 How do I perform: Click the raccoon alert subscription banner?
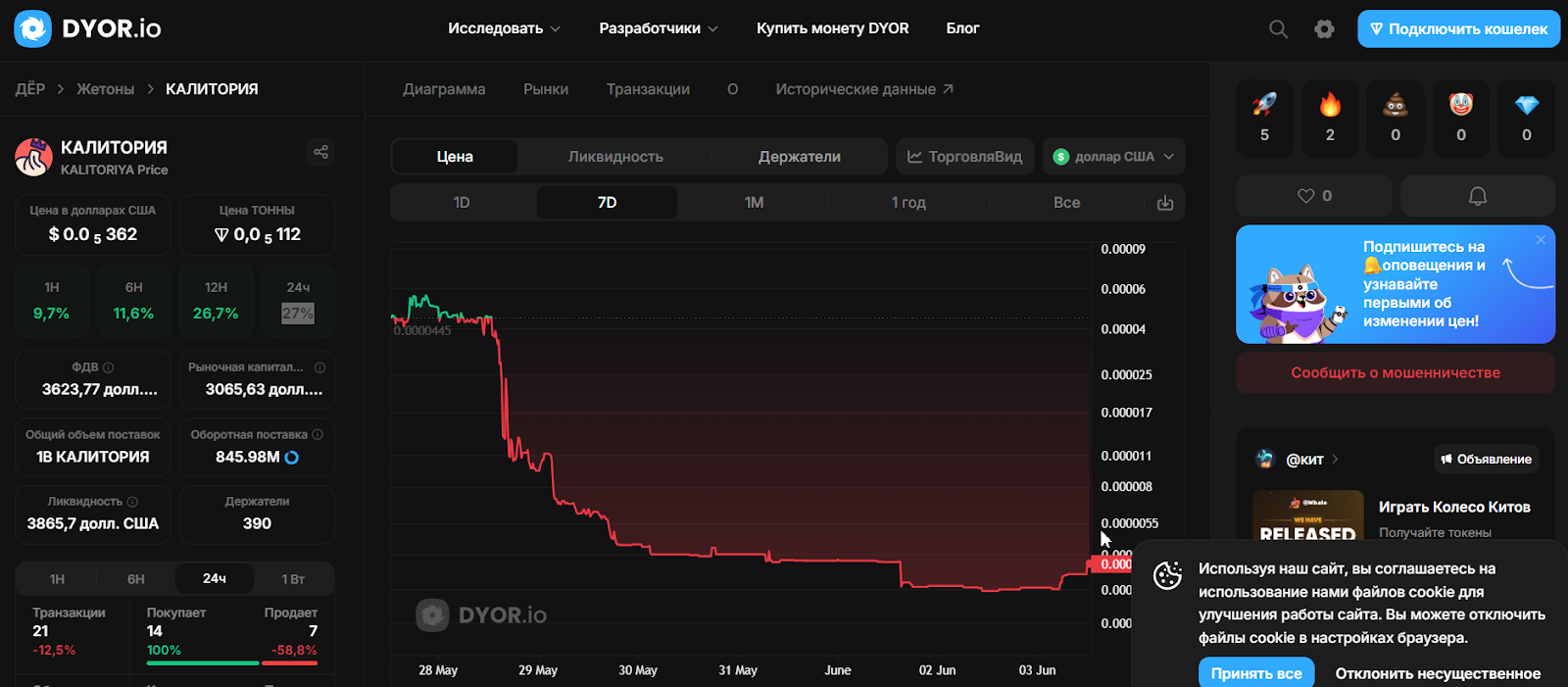pyautogui.click(x=1396, y=284)
